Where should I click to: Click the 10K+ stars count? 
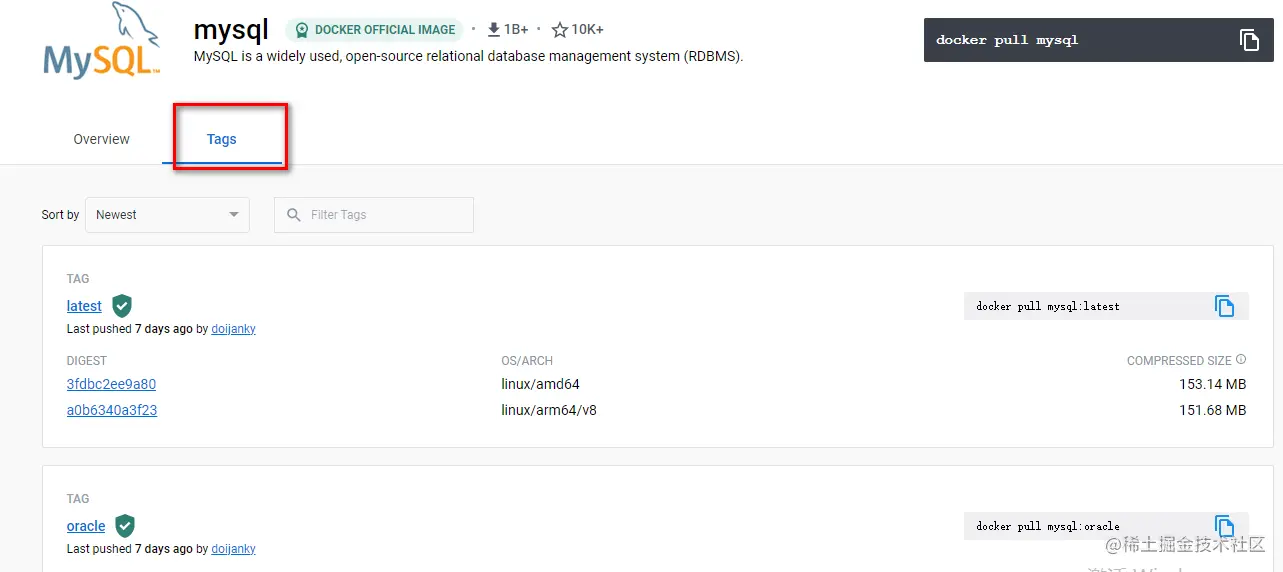point(587,30)
